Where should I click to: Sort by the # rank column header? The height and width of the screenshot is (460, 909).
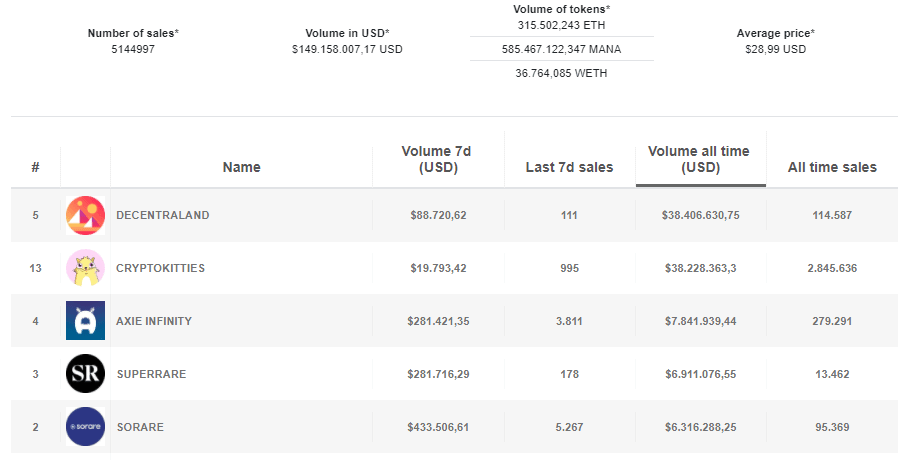(35, 167)
